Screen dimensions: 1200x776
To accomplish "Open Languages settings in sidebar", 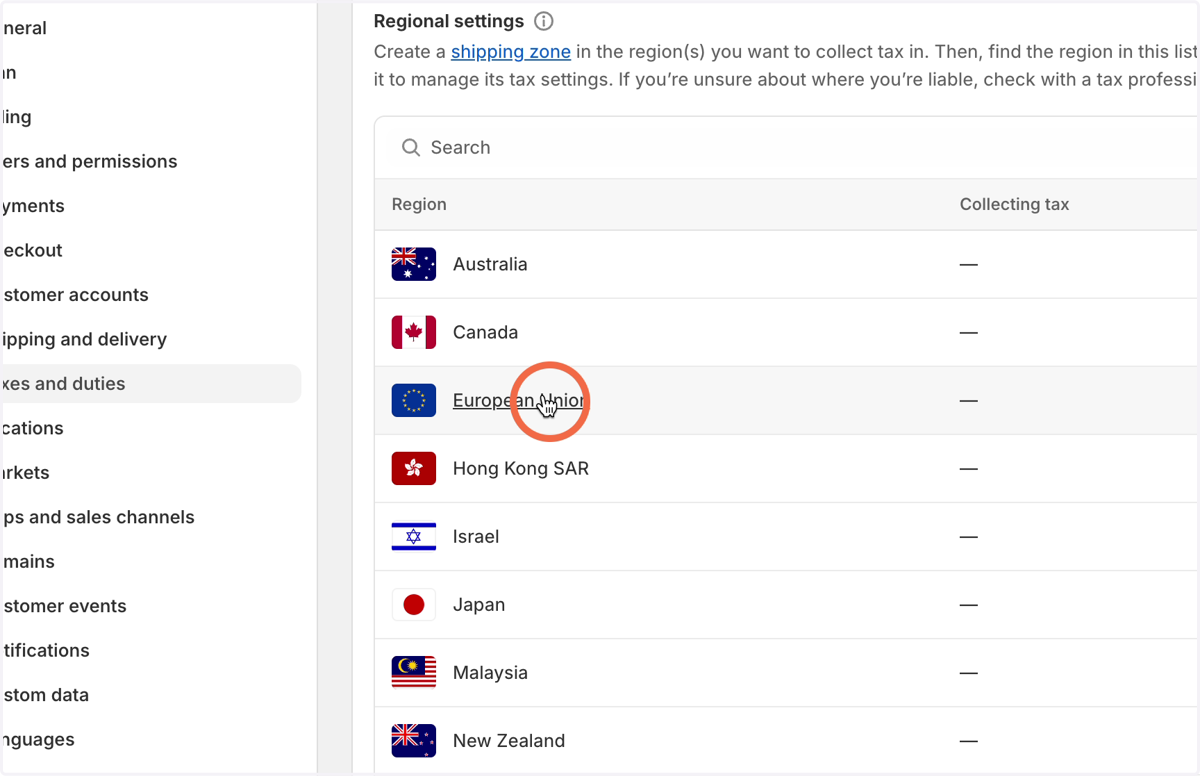I will pos(37,739).
